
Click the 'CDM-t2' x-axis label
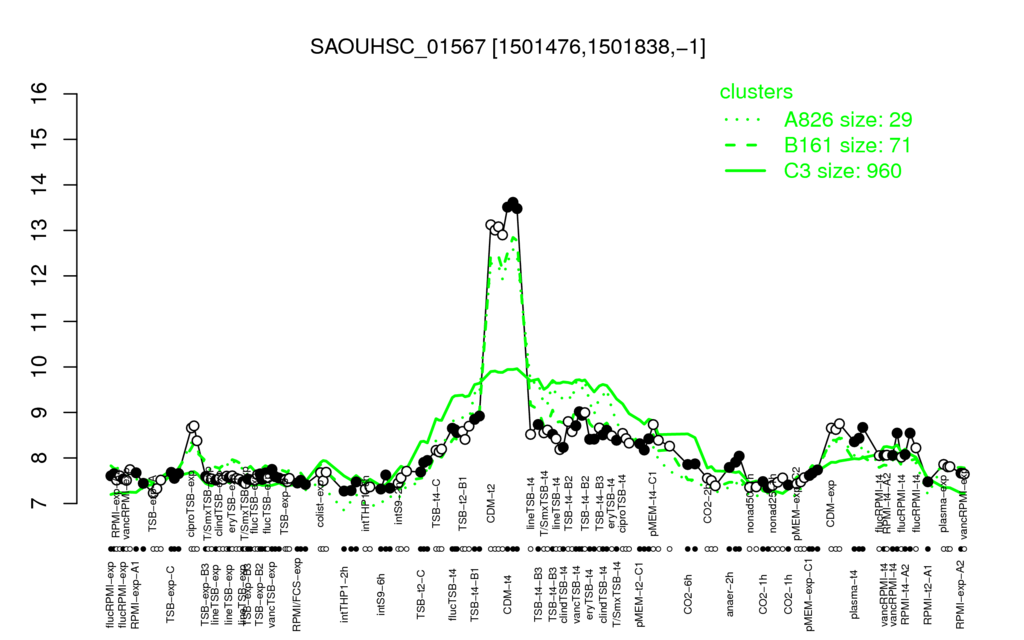click(x=491, y=502)
